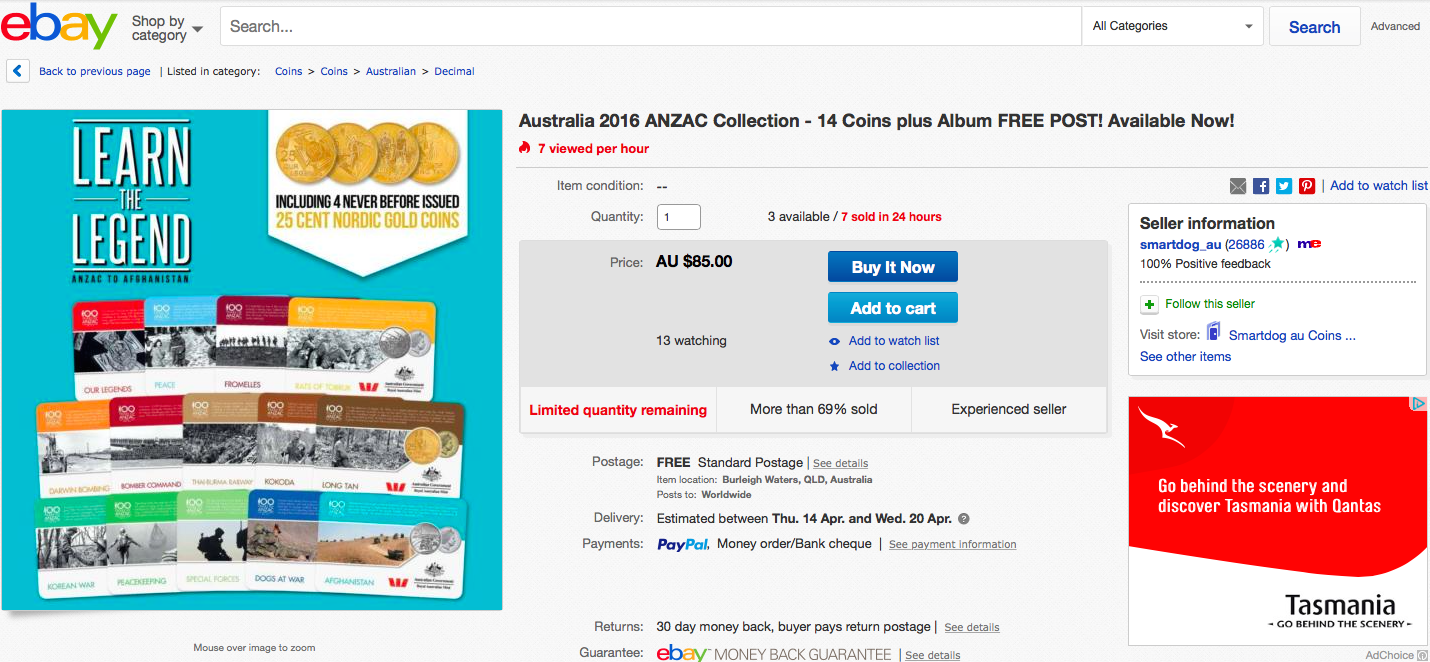
Task: Toggle the eye icon watch list link
Action: click(x=835, y=341)
